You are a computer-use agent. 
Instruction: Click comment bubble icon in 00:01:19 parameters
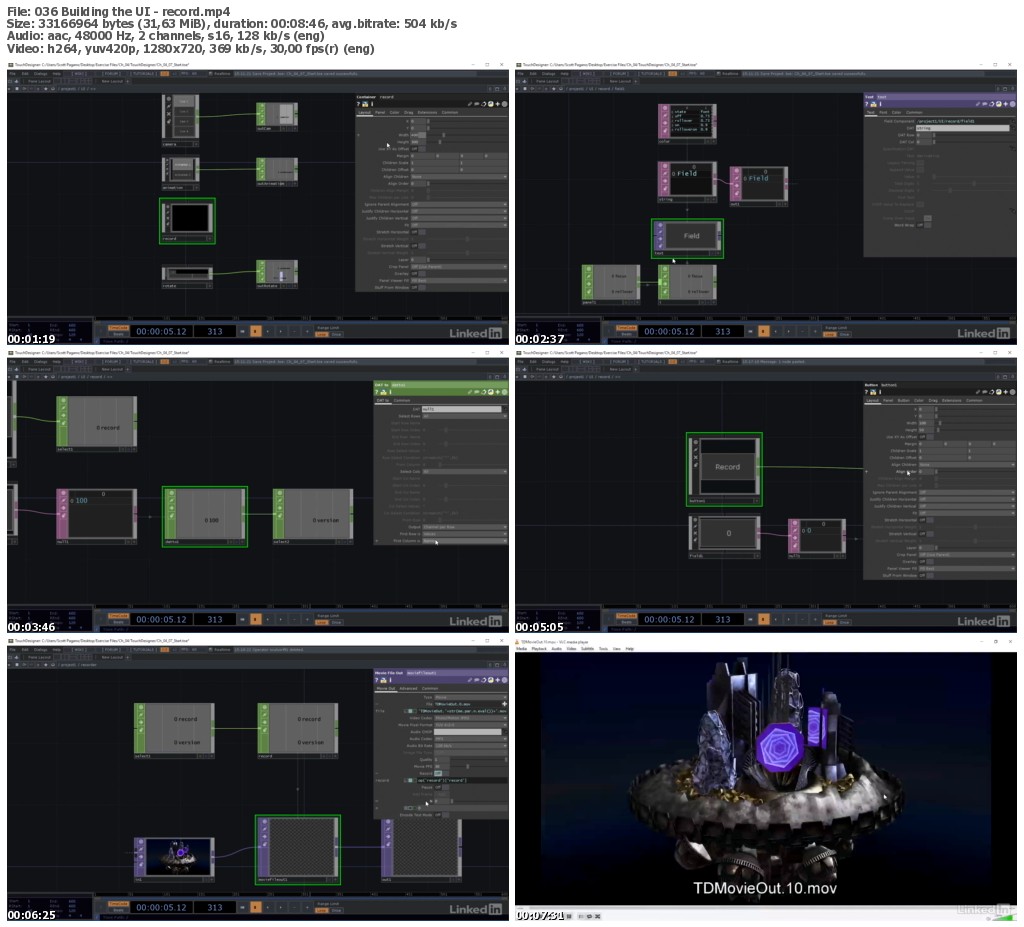click(477, 104)
